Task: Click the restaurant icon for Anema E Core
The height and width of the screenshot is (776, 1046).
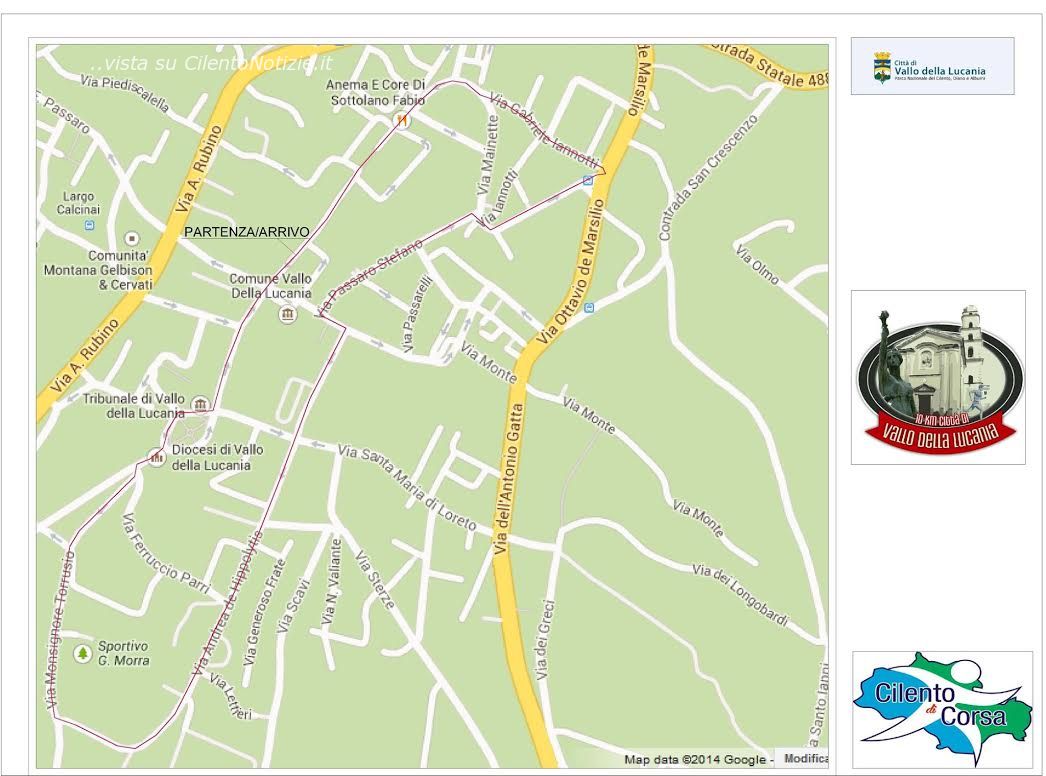Action: coord(401,120)
